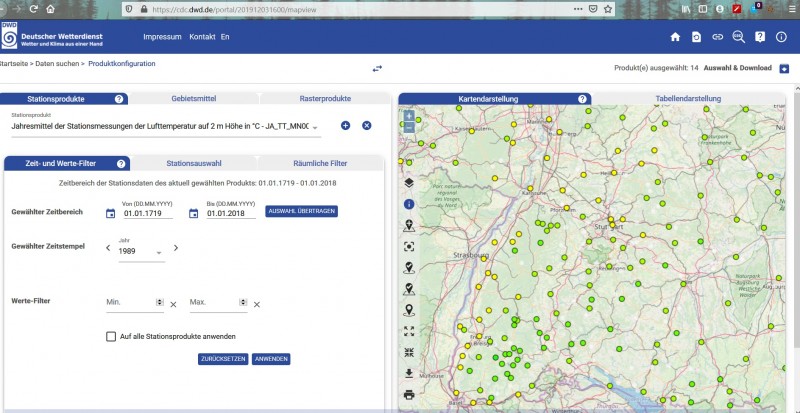
Task: Click the layers icon on the map
Action: pyautogui.click(x=409, y=183)
